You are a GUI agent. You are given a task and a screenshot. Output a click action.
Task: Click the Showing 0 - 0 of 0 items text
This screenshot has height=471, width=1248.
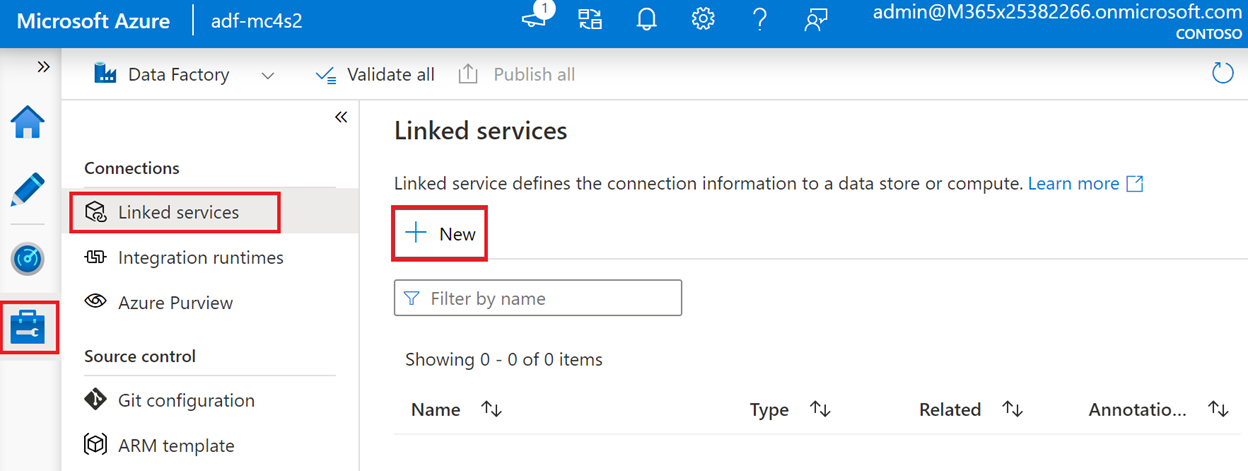coord(504,359)
